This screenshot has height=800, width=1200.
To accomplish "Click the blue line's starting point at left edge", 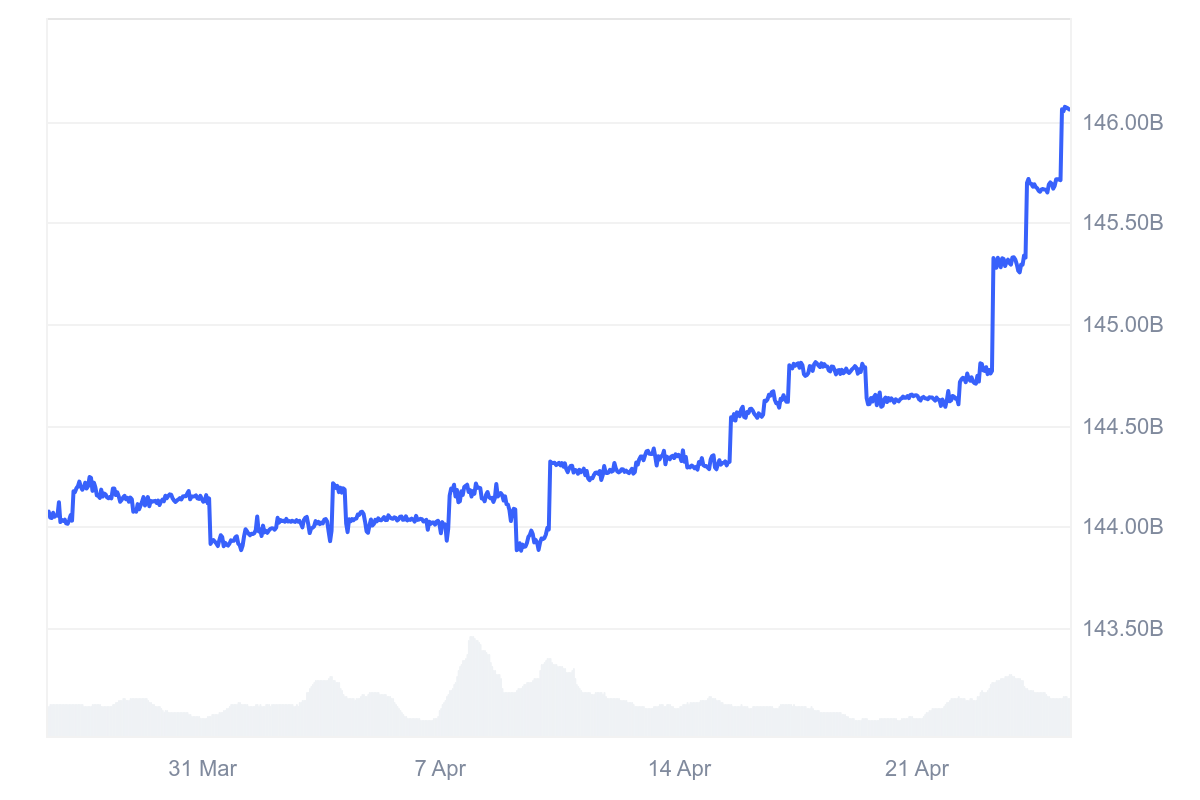I will (49, 513).
